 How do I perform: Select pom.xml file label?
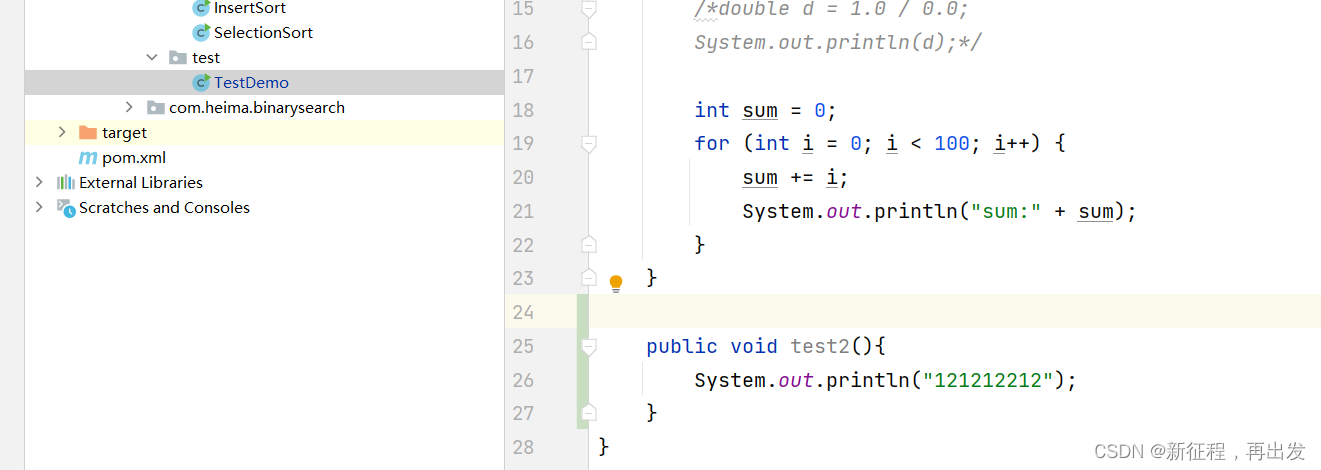point(134,158)
